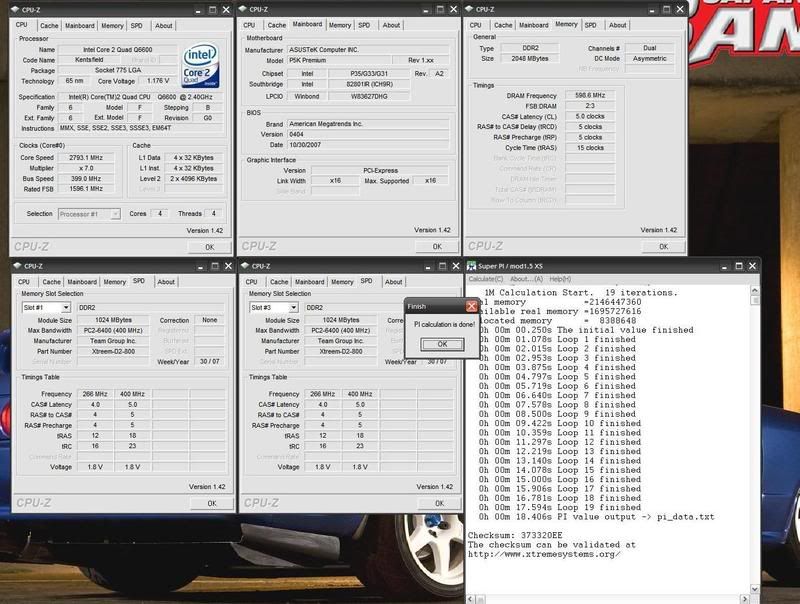Open the SPD tab in the window showing Motherboard details
The width and height of the screenshot is (800, 604).
pyautogui.click(x=366, y=25)
